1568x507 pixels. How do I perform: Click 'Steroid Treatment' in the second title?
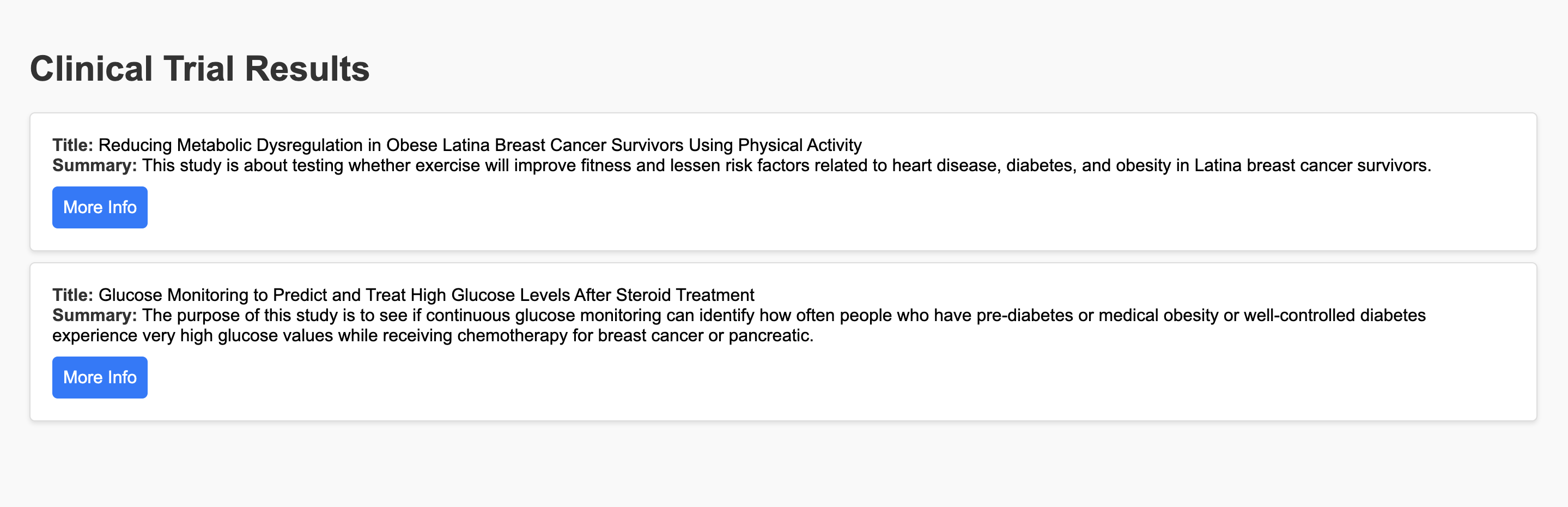(685, 295)
